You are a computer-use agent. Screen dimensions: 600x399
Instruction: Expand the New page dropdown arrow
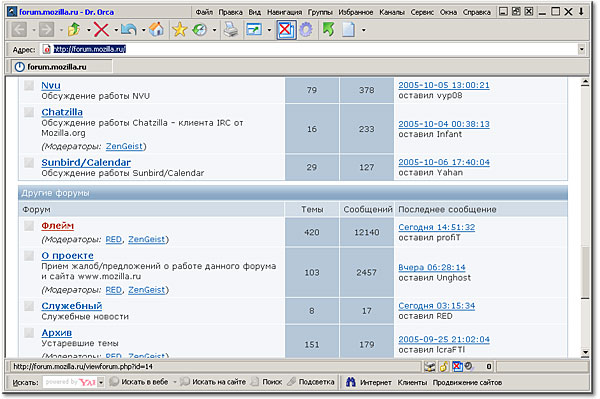[x=363, y=30]
